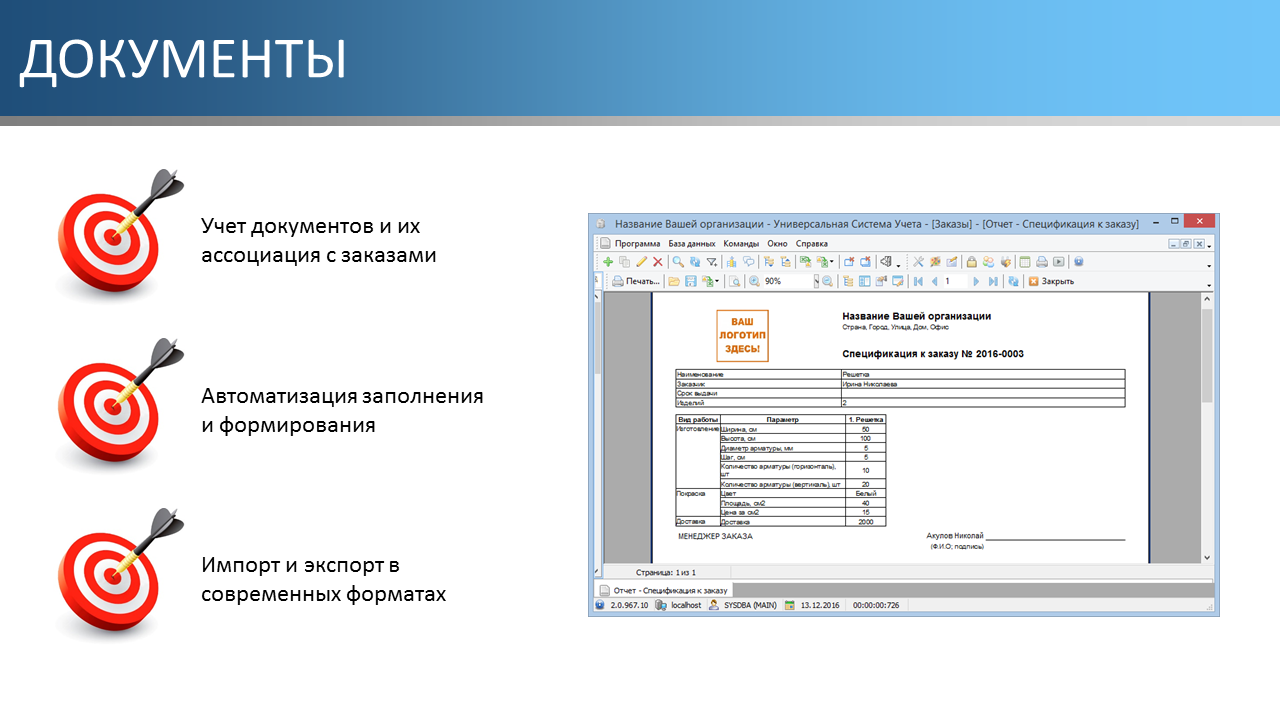Click the play button icon in top toolbar
The image size is (1280, 720).
1059,262
